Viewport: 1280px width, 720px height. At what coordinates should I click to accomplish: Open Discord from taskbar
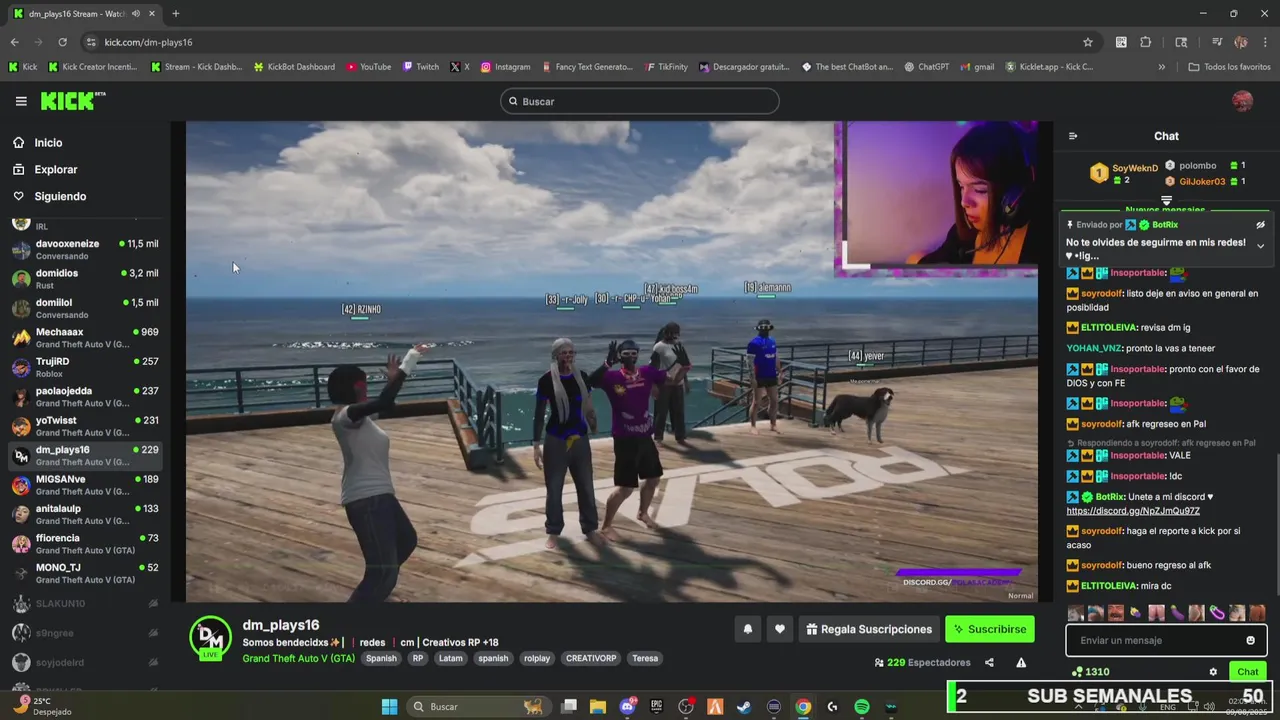tap(627, 707)
